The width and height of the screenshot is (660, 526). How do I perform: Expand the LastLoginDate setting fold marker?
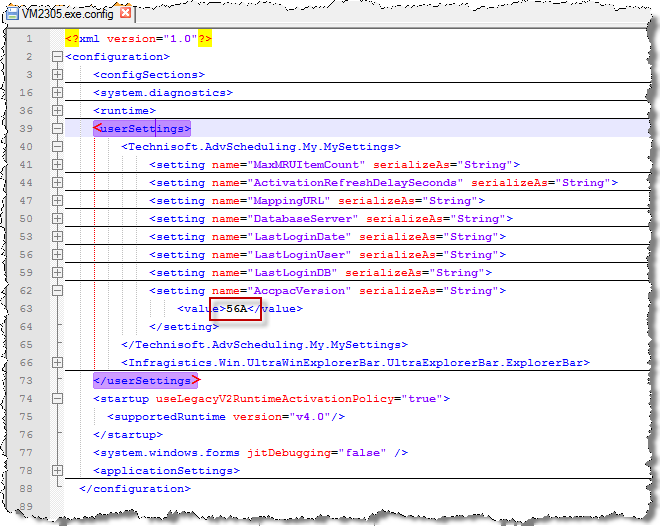point(57,236)
